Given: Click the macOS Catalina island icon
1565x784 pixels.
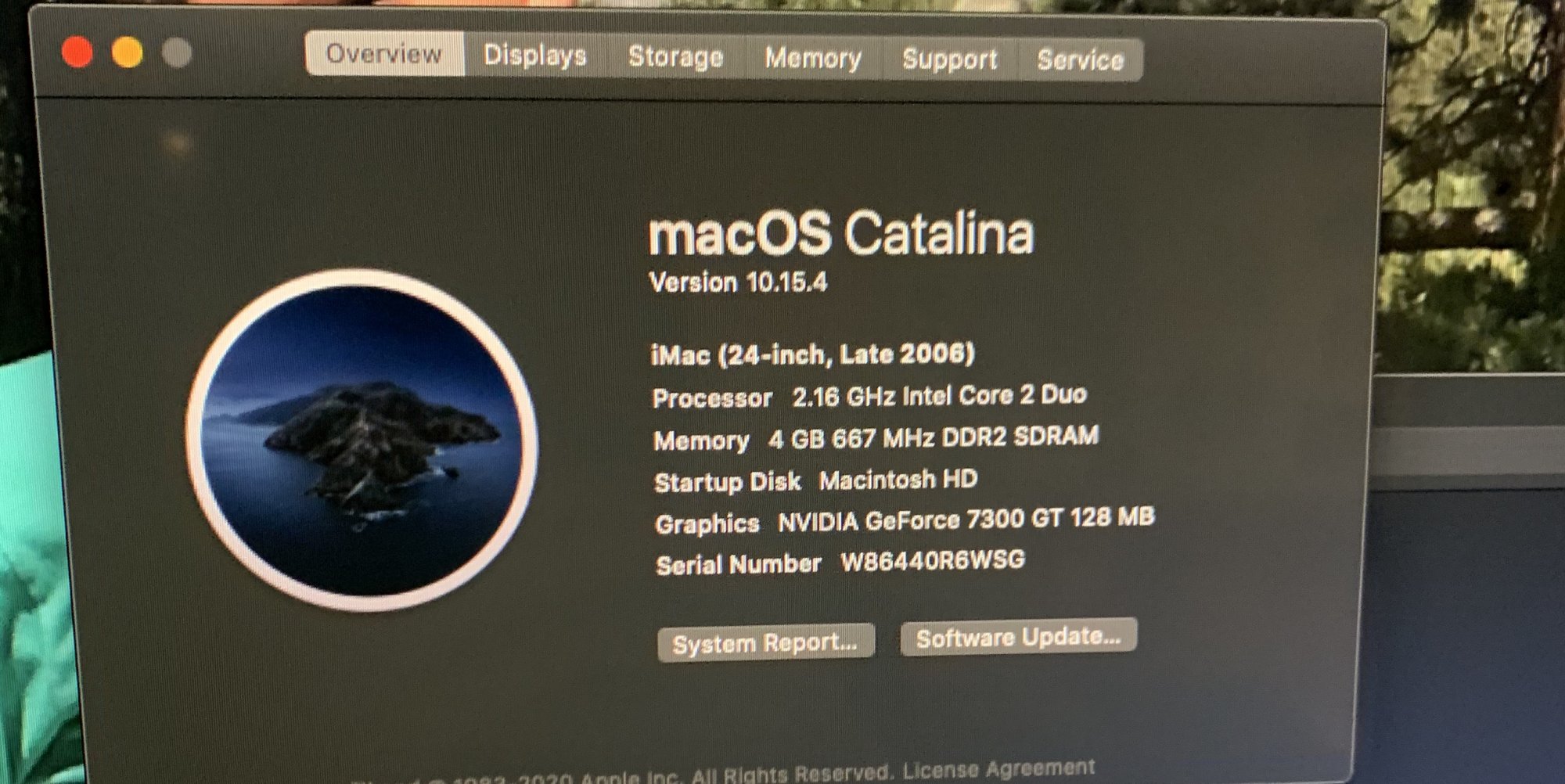Looking at the screenshot, I should point(362,440).
